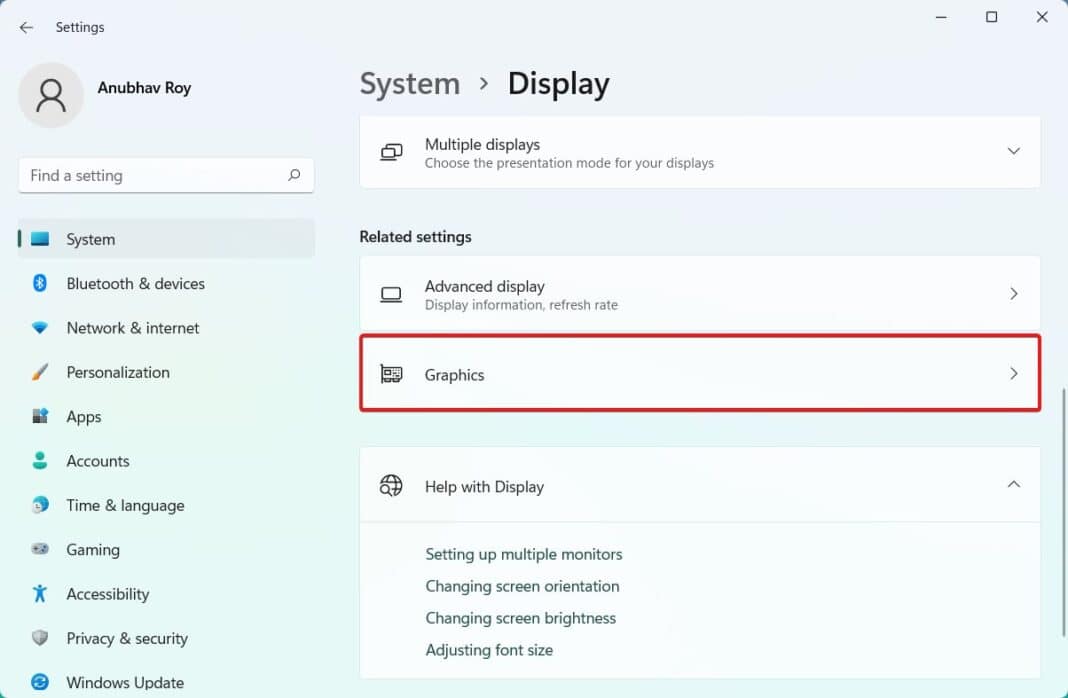The height and width of the screenshot is (698, 1068).
Task: Expand the Multiple displays section
Action: [1013, 151]
